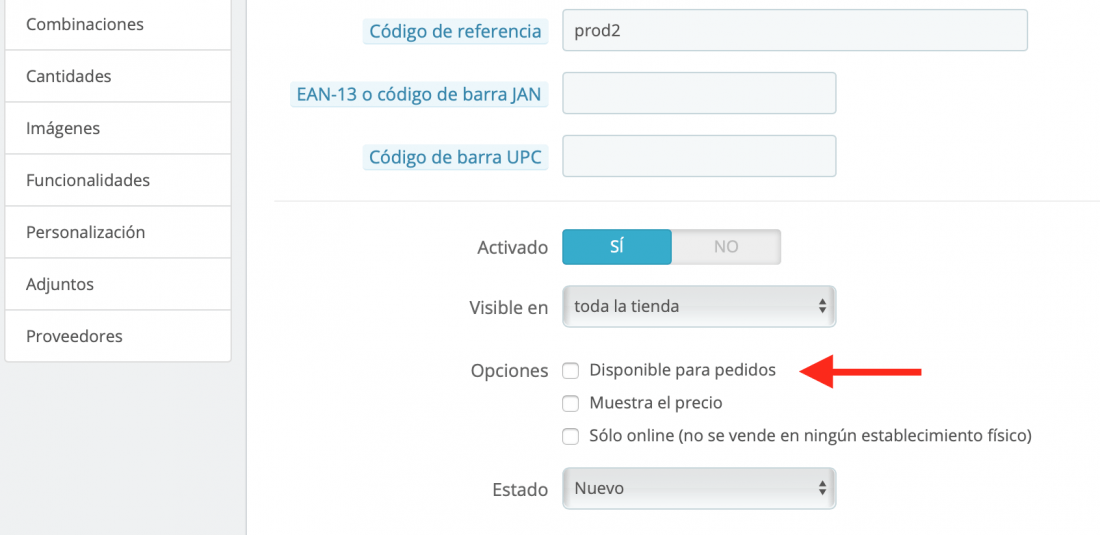Open the Combinaciones tab
Screen dimensions: 1100x535
(x=118, y=25)
